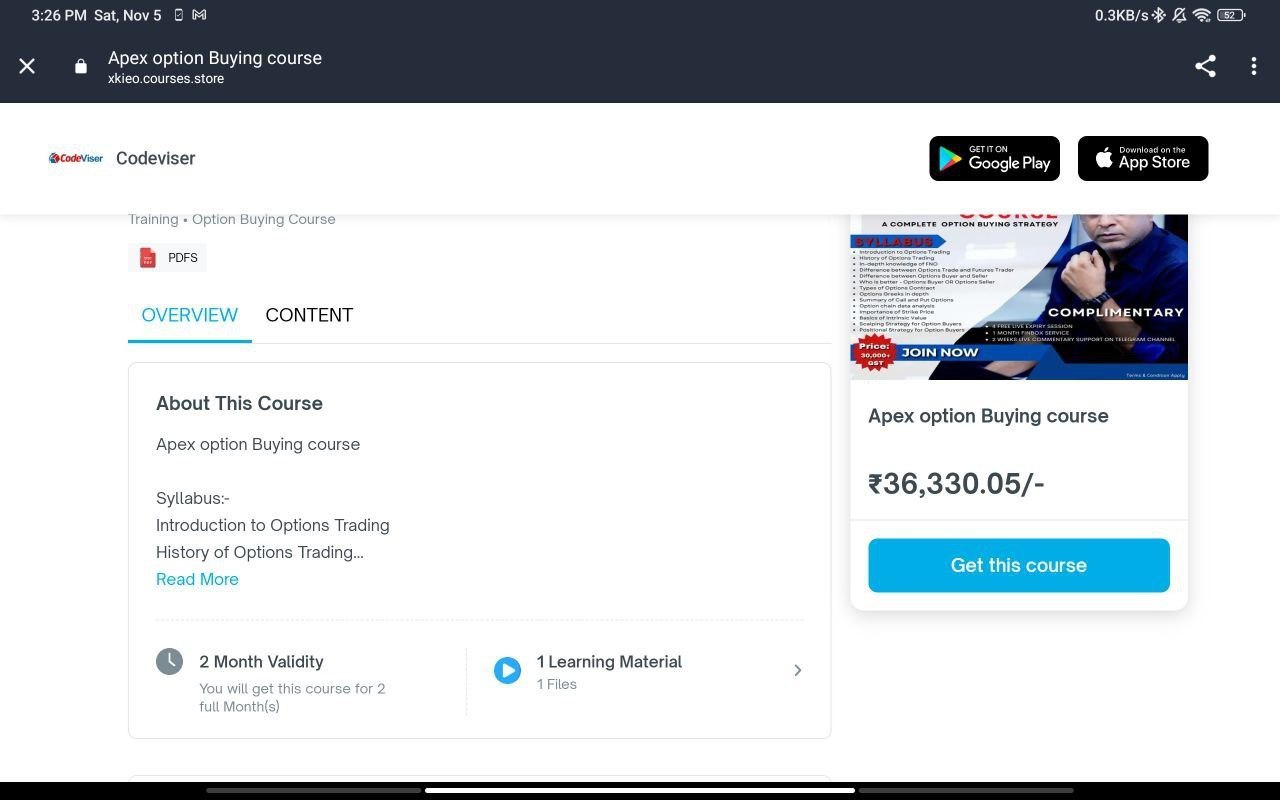Open the course banner thumbnail image

(x=1019, y=297)
